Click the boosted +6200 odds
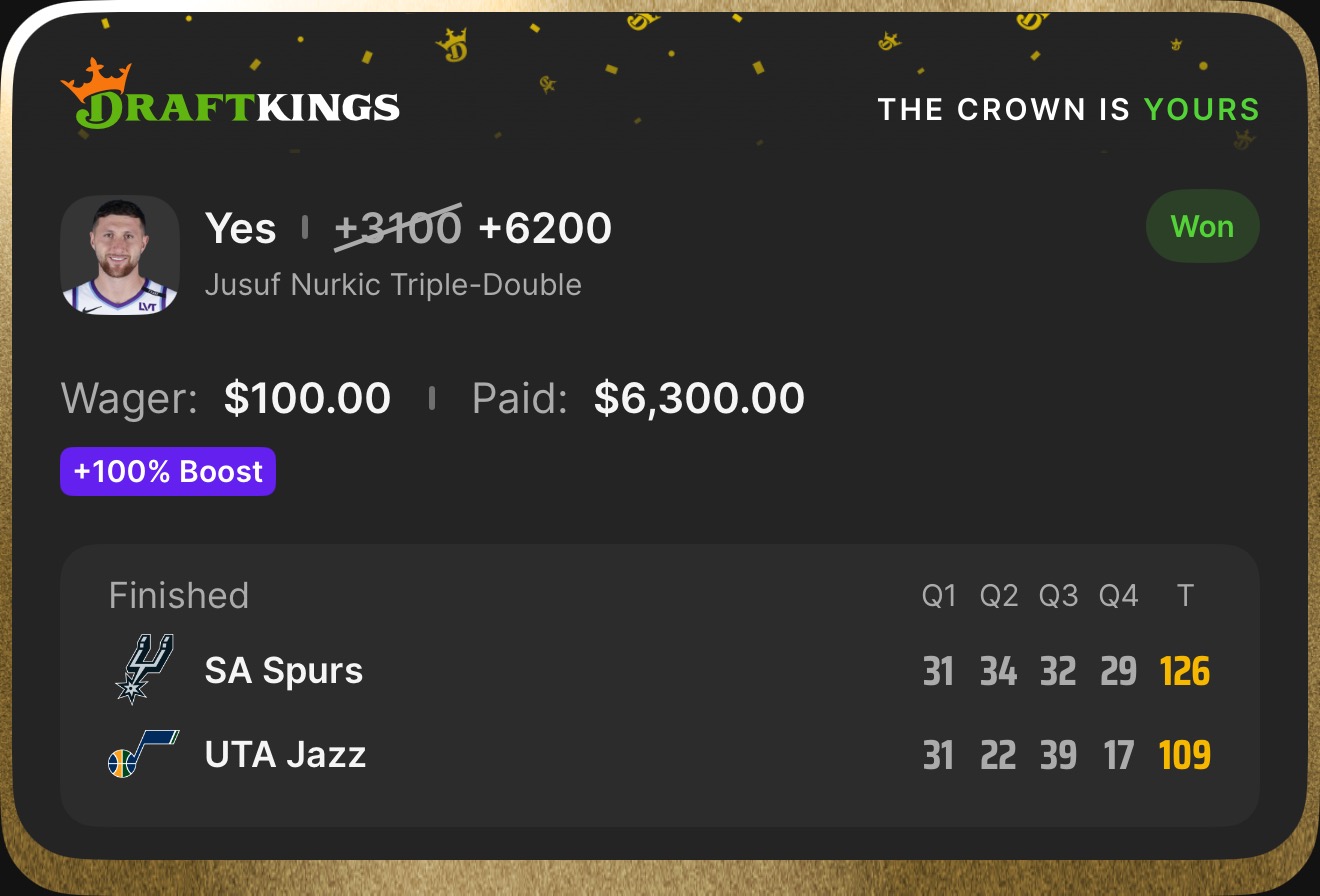 545,228
